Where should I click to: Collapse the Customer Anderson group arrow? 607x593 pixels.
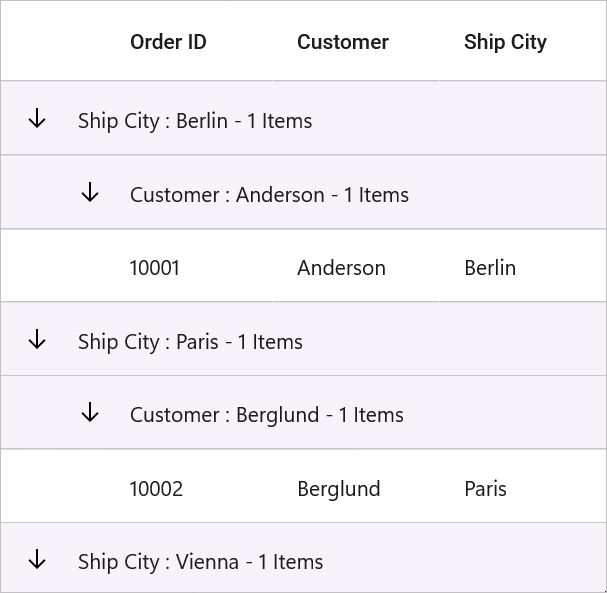90,192
